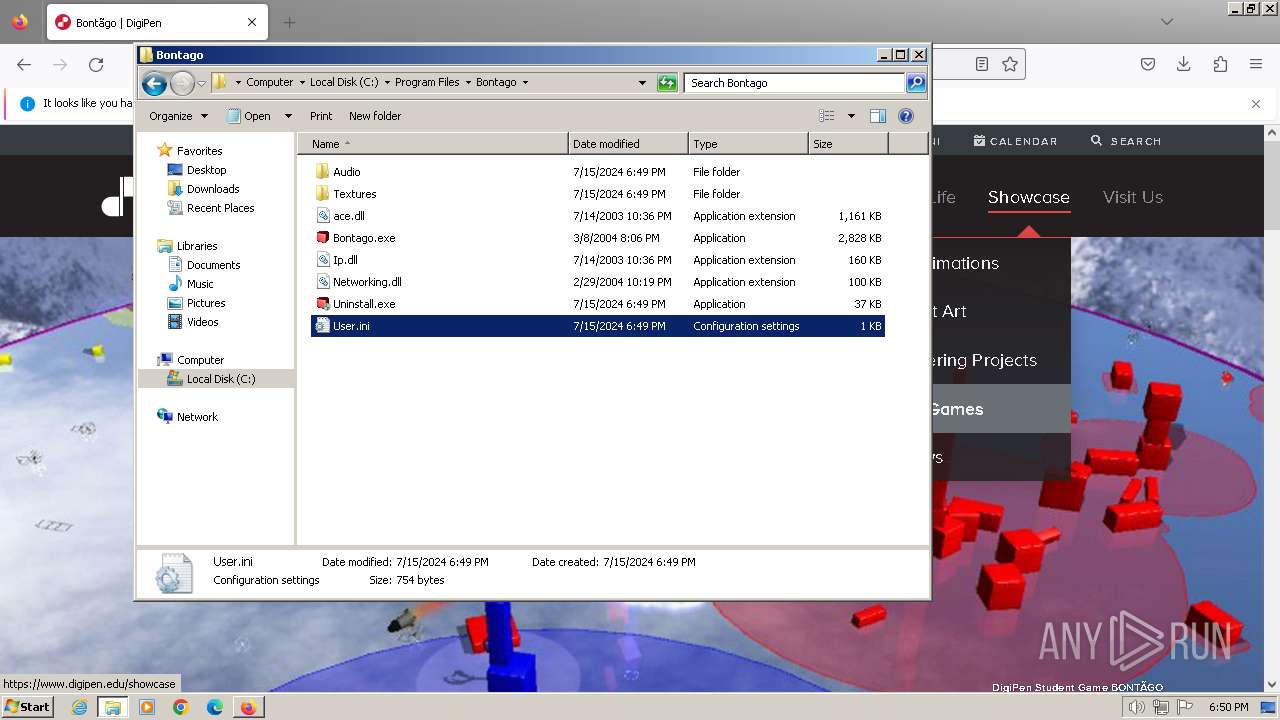1280x720 pixels.
Task: Click the Windows Start button
Action: (x=28, y=707)
